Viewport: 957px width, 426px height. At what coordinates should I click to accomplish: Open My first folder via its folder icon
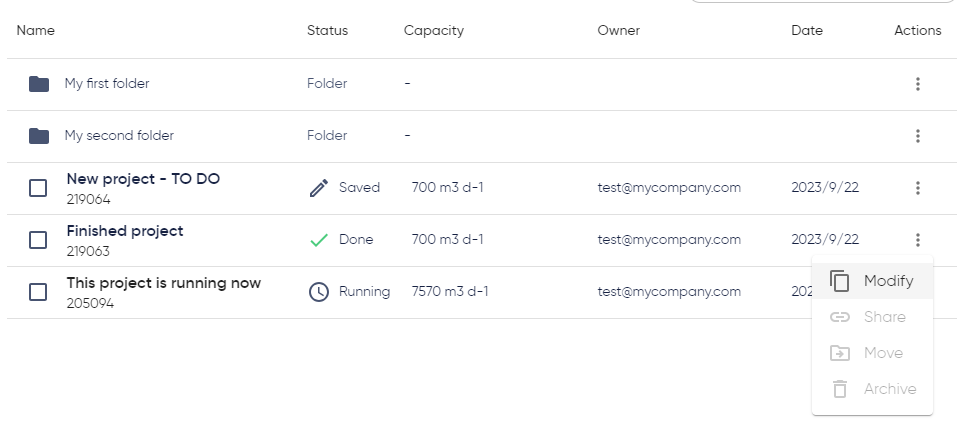tap(39, 84)
